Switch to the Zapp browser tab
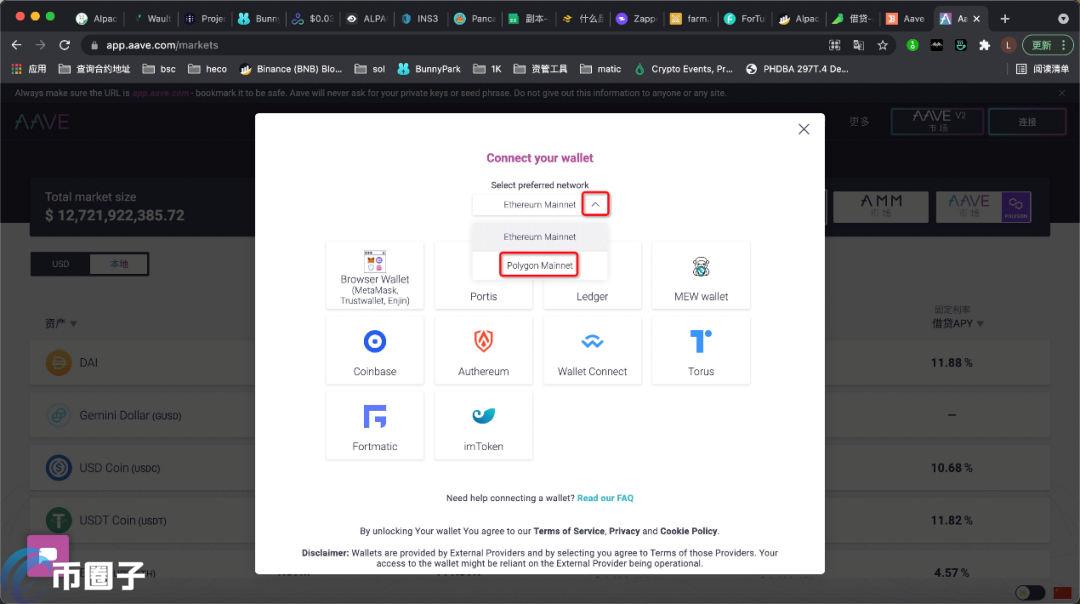Image resolution: width=1080 pixels, height=604 pixels. tap(637, 19)
